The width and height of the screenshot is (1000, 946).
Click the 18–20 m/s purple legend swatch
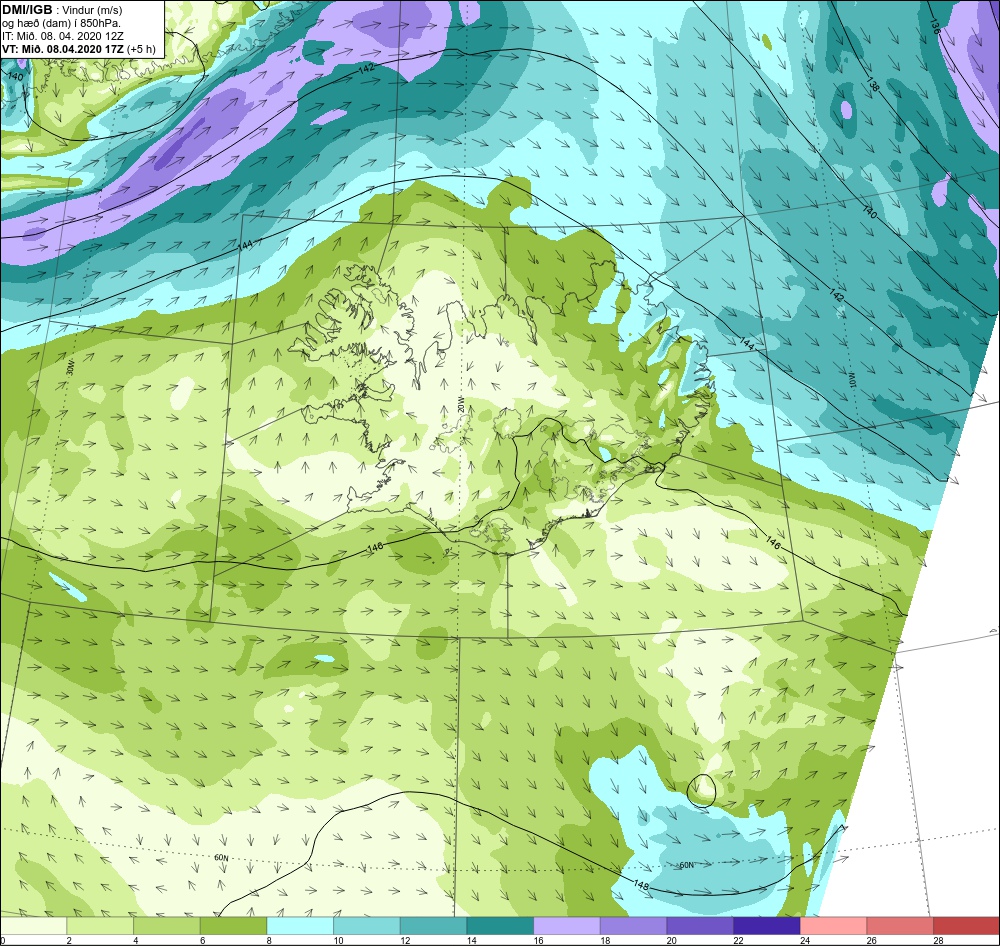tap(633, 926)
